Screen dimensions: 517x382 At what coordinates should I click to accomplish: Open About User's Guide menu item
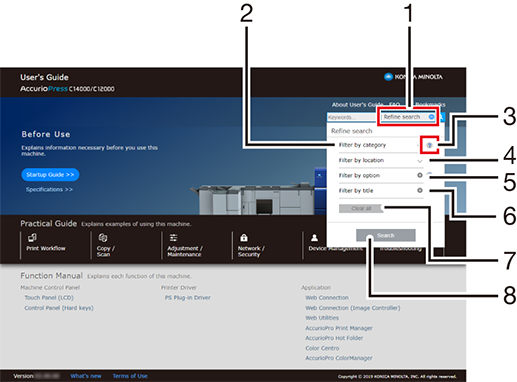click(357, 105)
